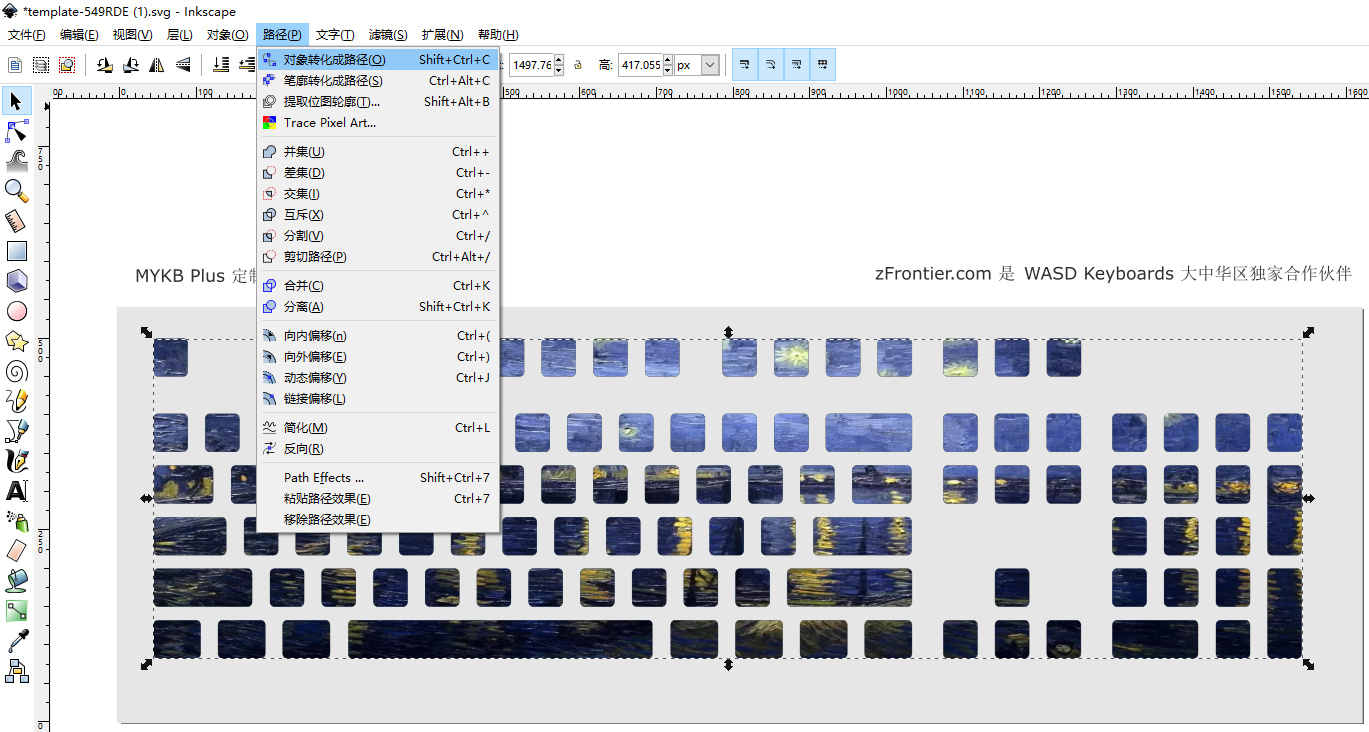Click the Lower to Bottom icon

coord(221,65)
